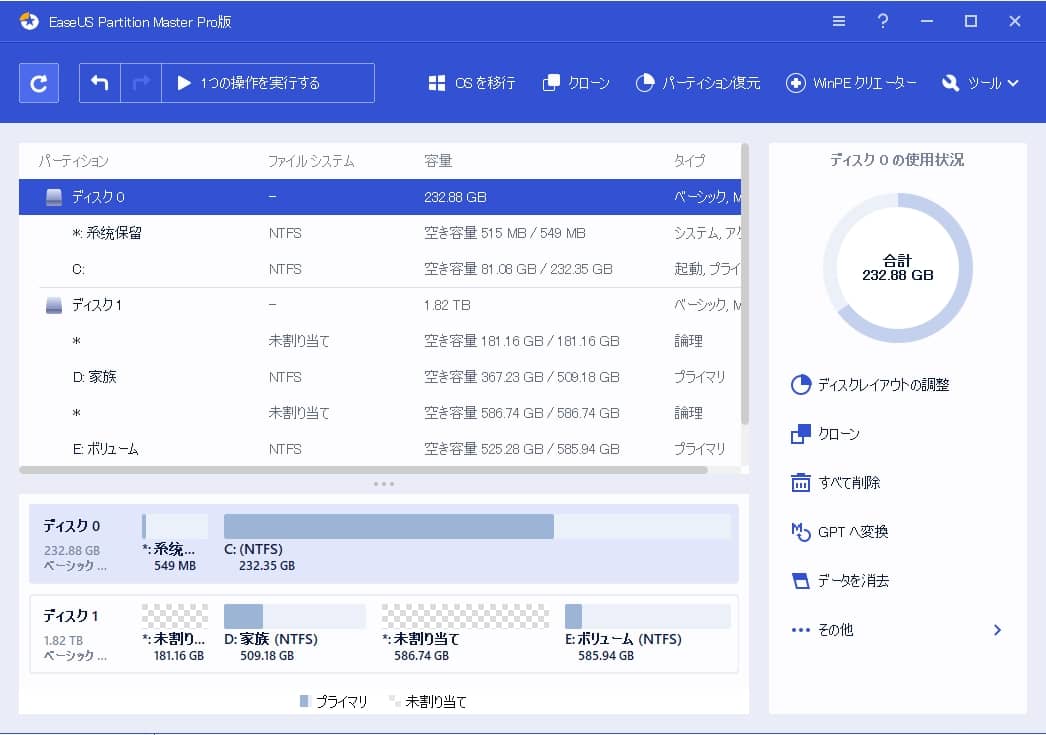
Task: Expand the ツール dropdown menu
Action: click(980, 83)
